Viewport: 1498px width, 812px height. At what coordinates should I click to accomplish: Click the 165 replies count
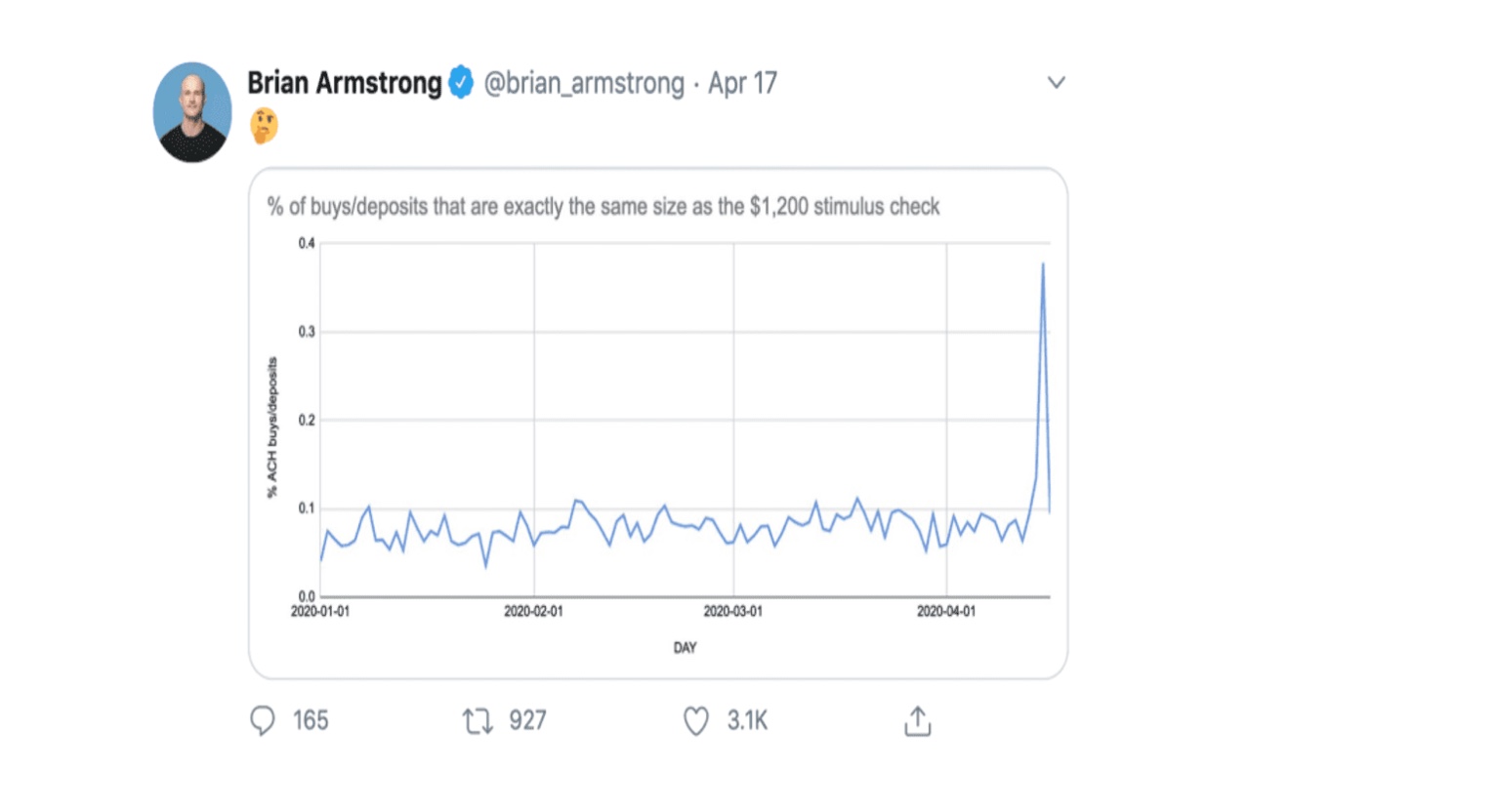click(x=311, y=721)
